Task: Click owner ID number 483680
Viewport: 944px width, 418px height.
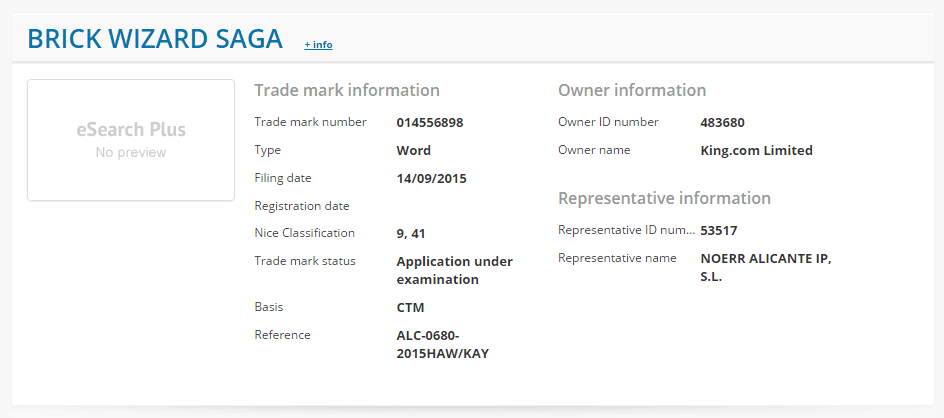Action: coord(722,122)
